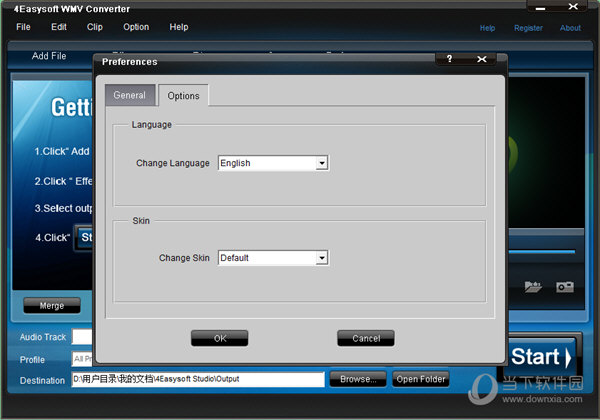The image size is (600, 420).
Task: Click the blue Help link at top right
Action: [487, 28]
